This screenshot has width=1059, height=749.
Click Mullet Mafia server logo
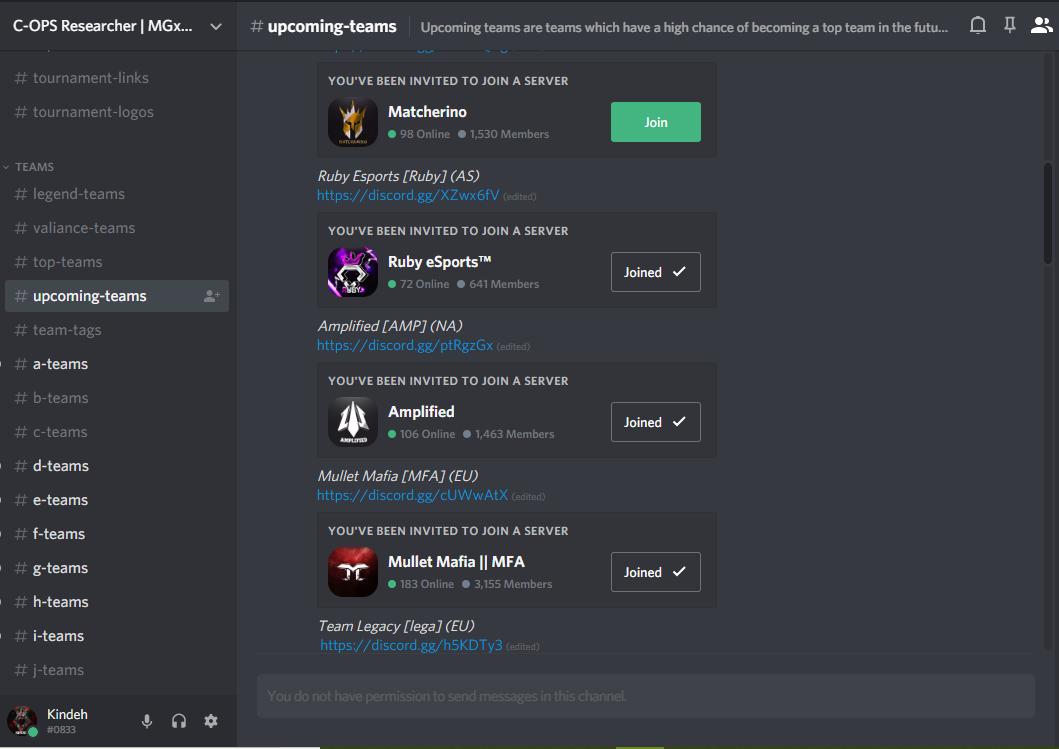point(353,572)
